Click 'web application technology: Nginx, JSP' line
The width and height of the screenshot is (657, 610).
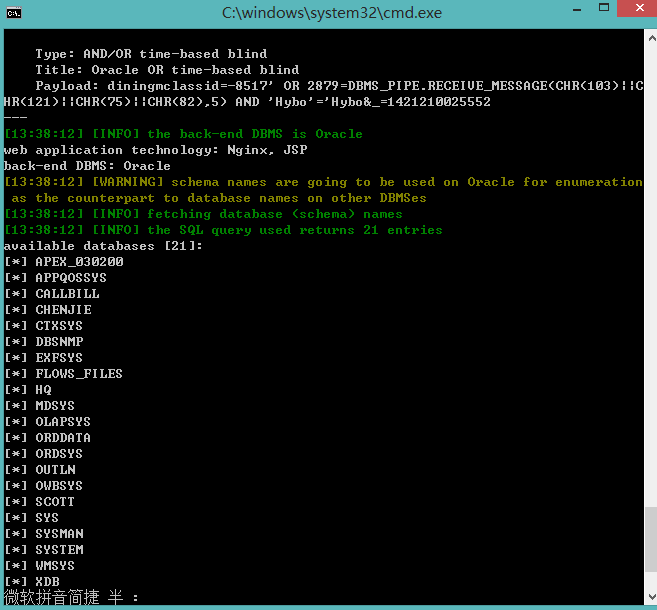pos(156,150)
